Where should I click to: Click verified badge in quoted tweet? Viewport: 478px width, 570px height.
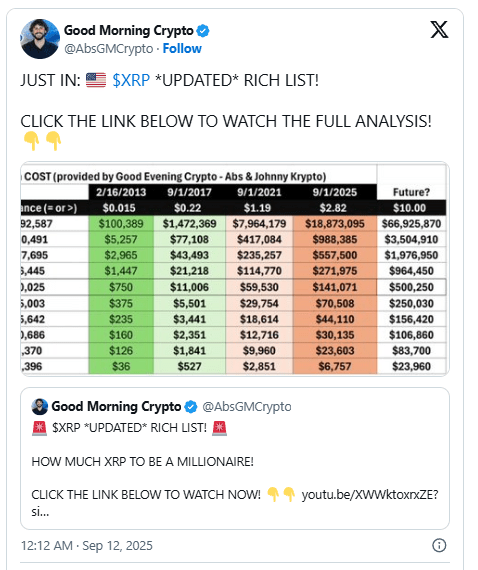coord(191,407)
